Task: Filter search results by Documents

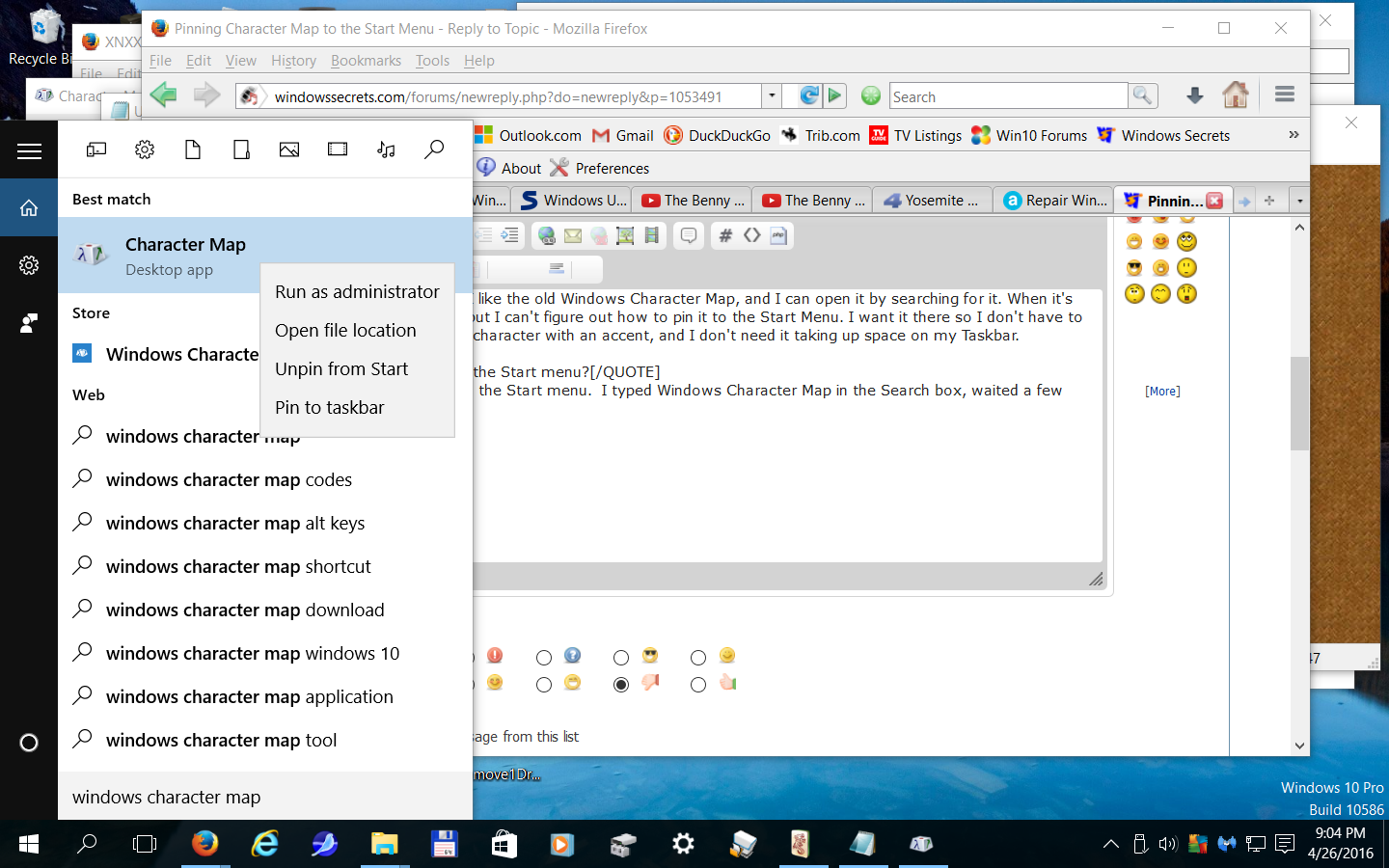Action: tap(193, 149)
